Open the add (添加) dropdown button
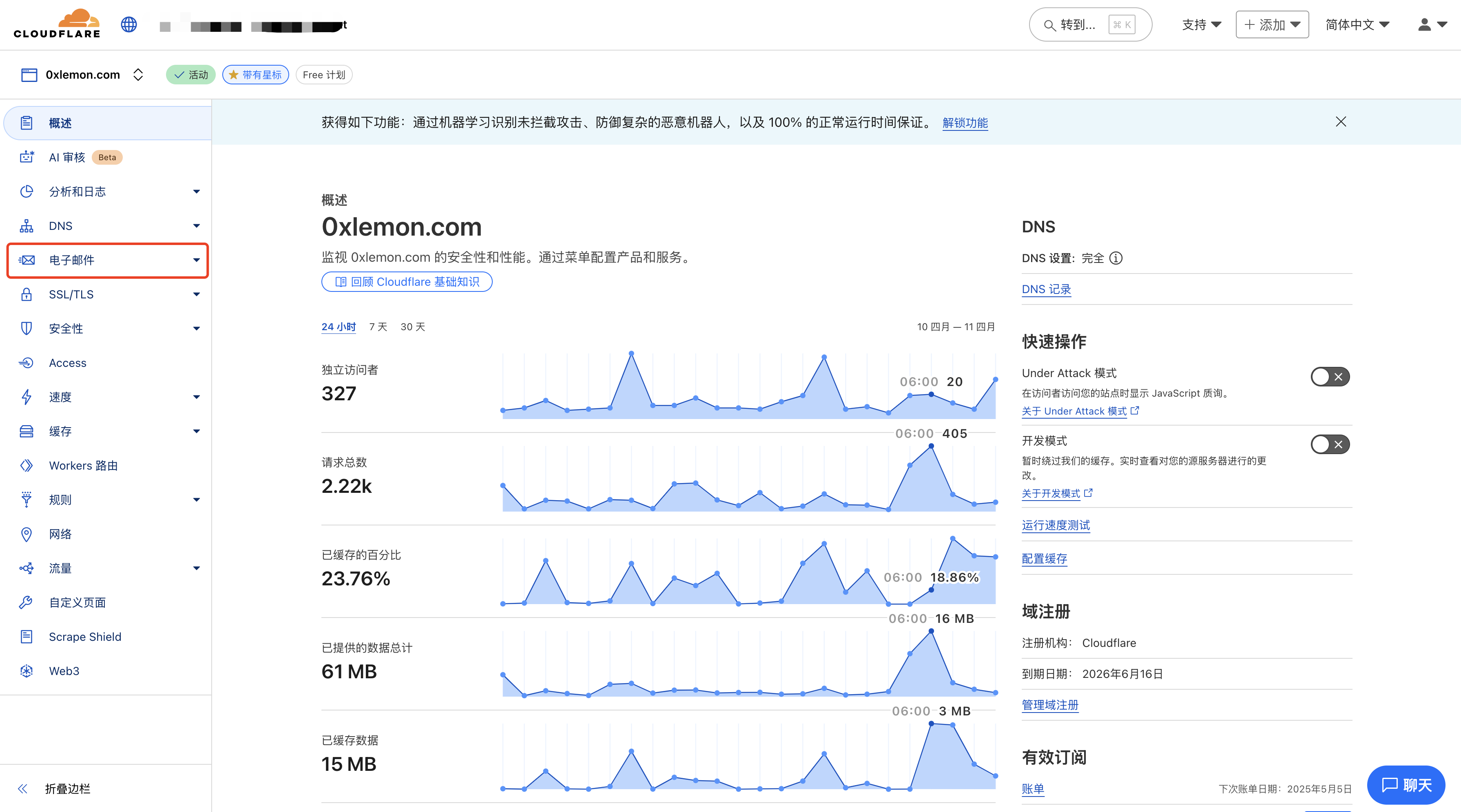The height and width of the screenshot is (812, 1461). pyautogui.click(x=1272, y=24)
